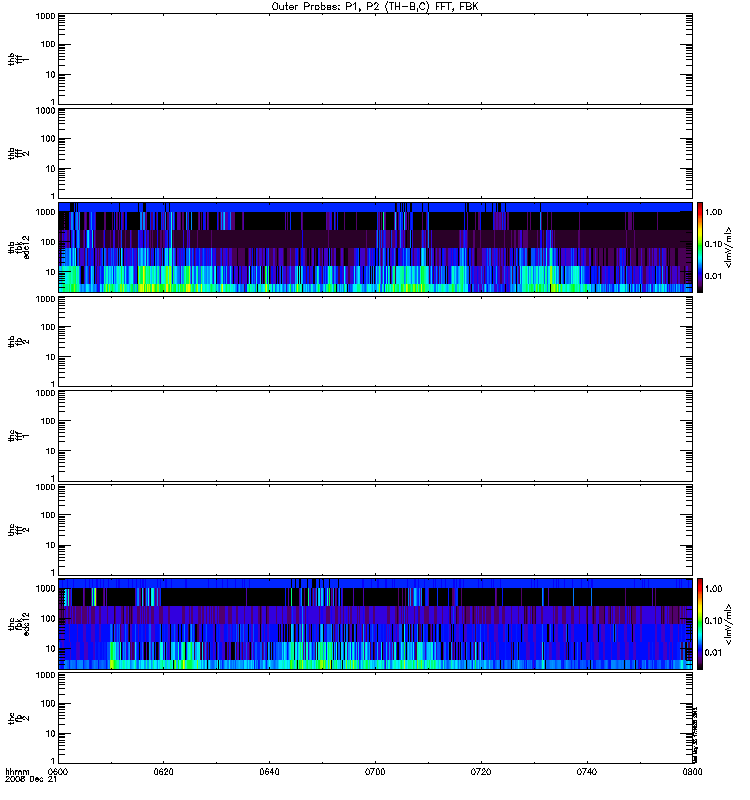Screen dimensions: 750x800
Task: Click the empty thc fp 2 bottom plot panel
Action: (375, 718)
